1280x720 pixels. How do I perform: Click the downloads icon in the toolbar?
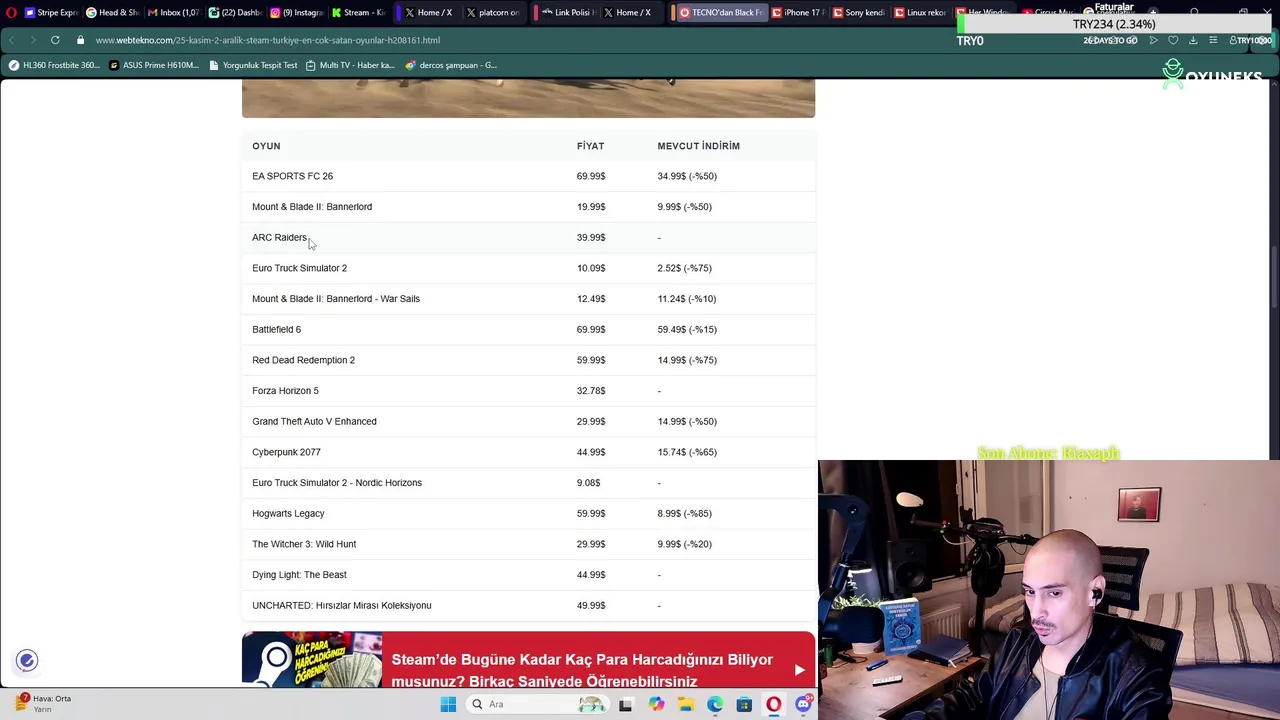pyautogui.click(x=1193, y=40)
